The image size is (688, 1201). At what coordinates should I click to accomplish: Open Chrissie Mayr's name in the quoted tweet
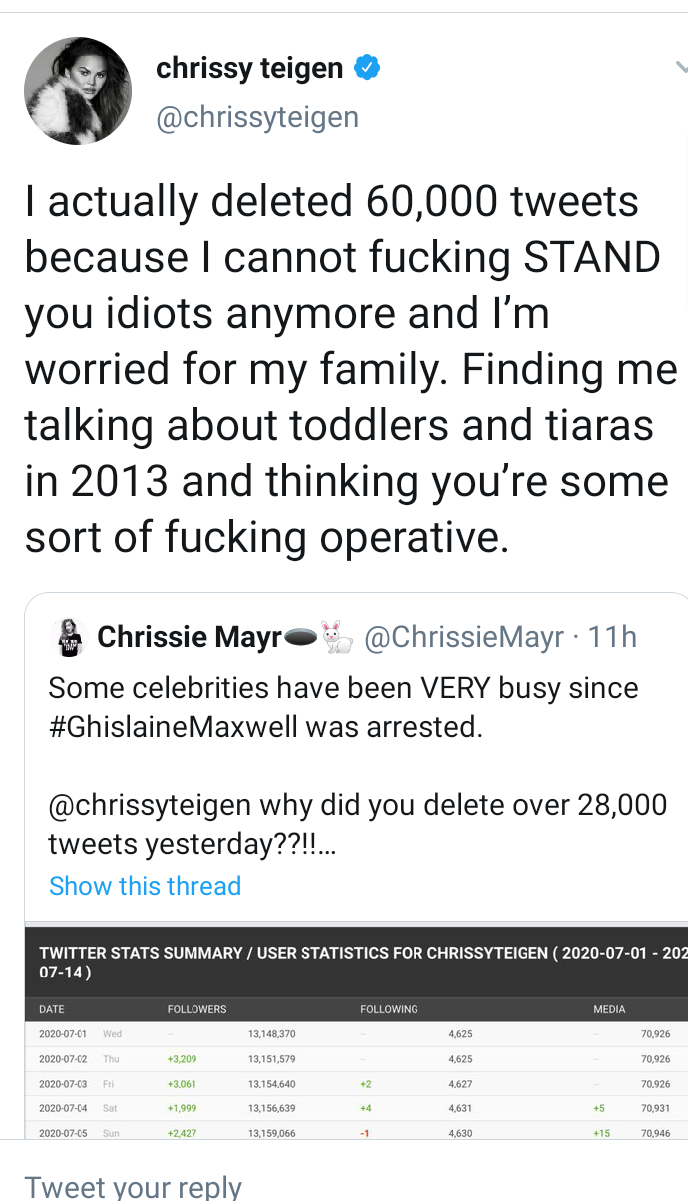(189, 637)
